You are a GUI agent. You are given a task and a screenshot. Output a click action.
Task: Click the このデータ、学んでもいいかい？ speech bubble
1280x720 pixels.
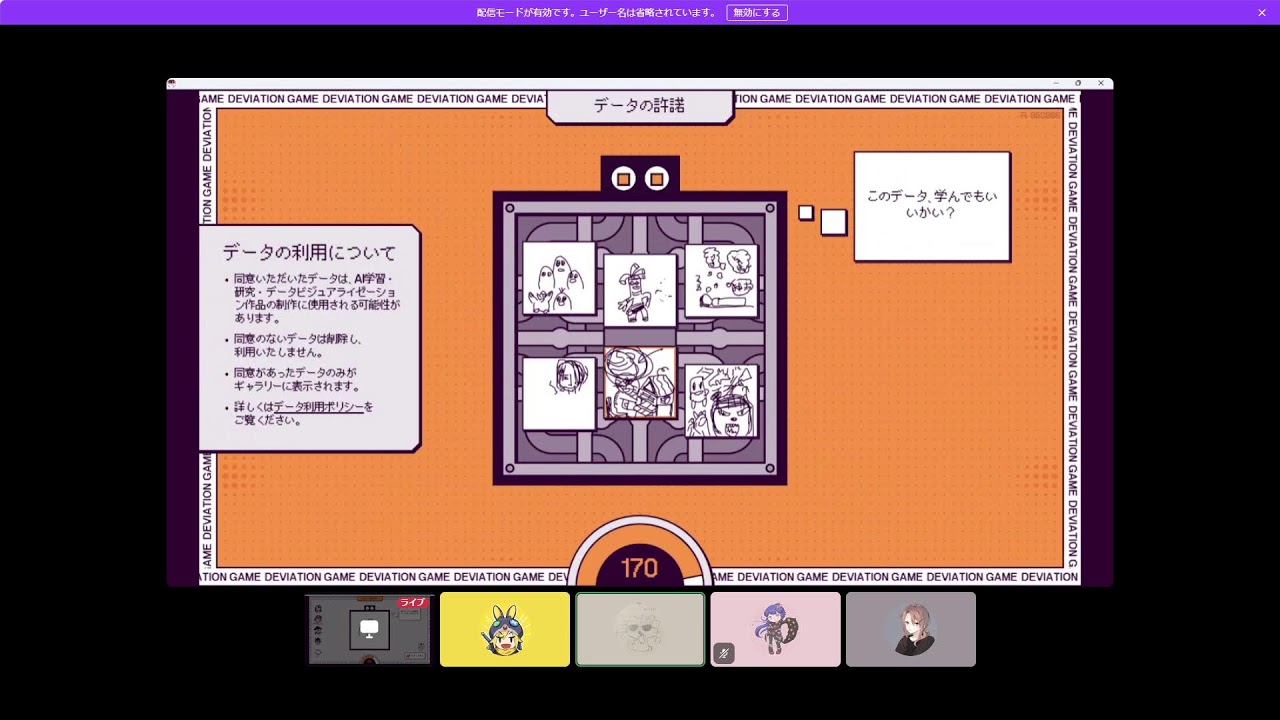932,206
